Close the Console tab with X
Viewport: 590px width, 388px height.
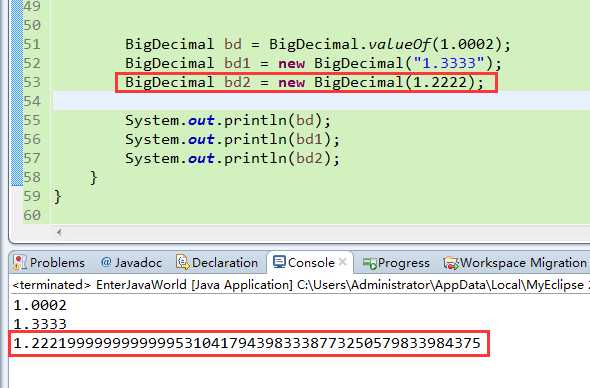click(342, 262)
